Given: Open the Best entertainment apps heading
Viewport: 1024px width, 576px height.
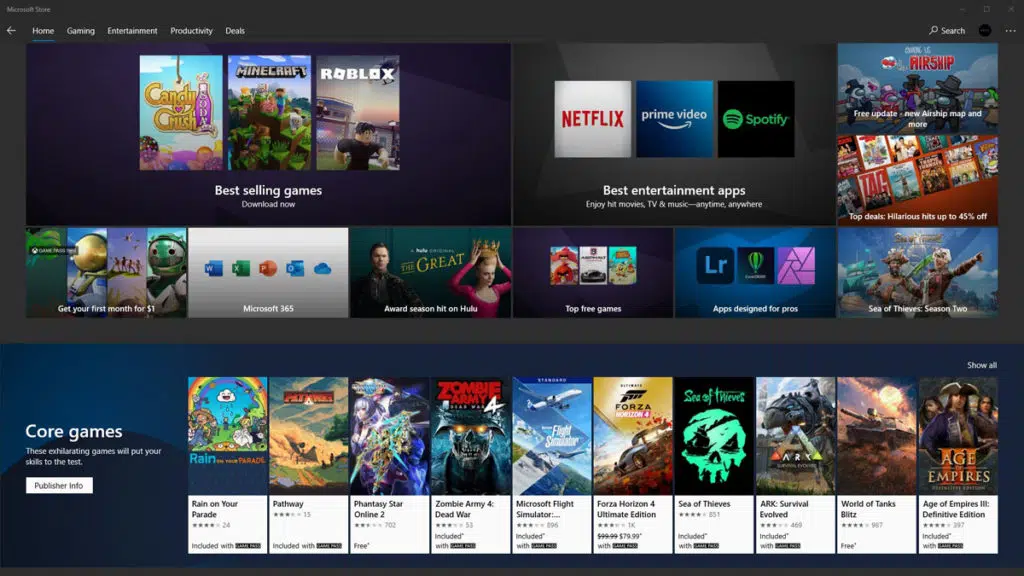Looking at the screenshot, I should click(674, 190).
